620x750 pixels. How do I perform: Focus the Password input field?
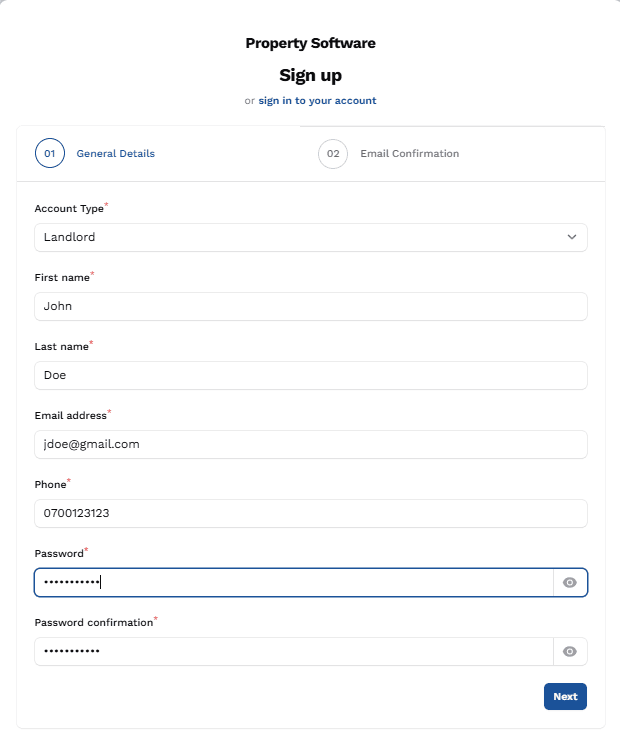[293, 582]
